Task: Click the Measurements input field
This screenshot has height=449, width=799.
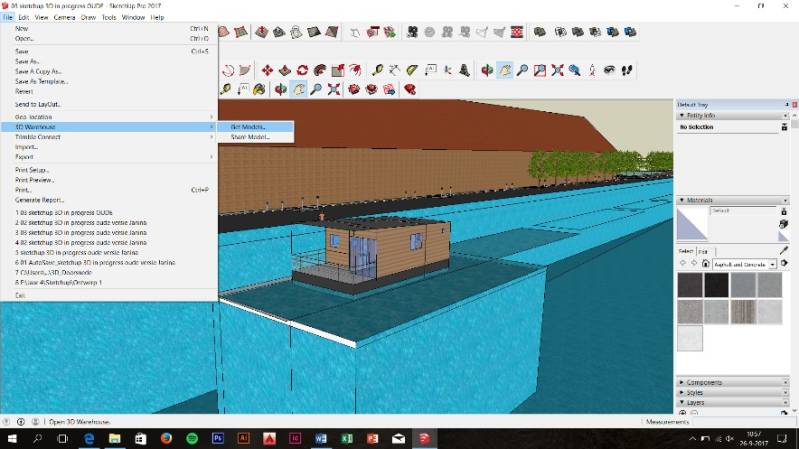Action: 742,421
